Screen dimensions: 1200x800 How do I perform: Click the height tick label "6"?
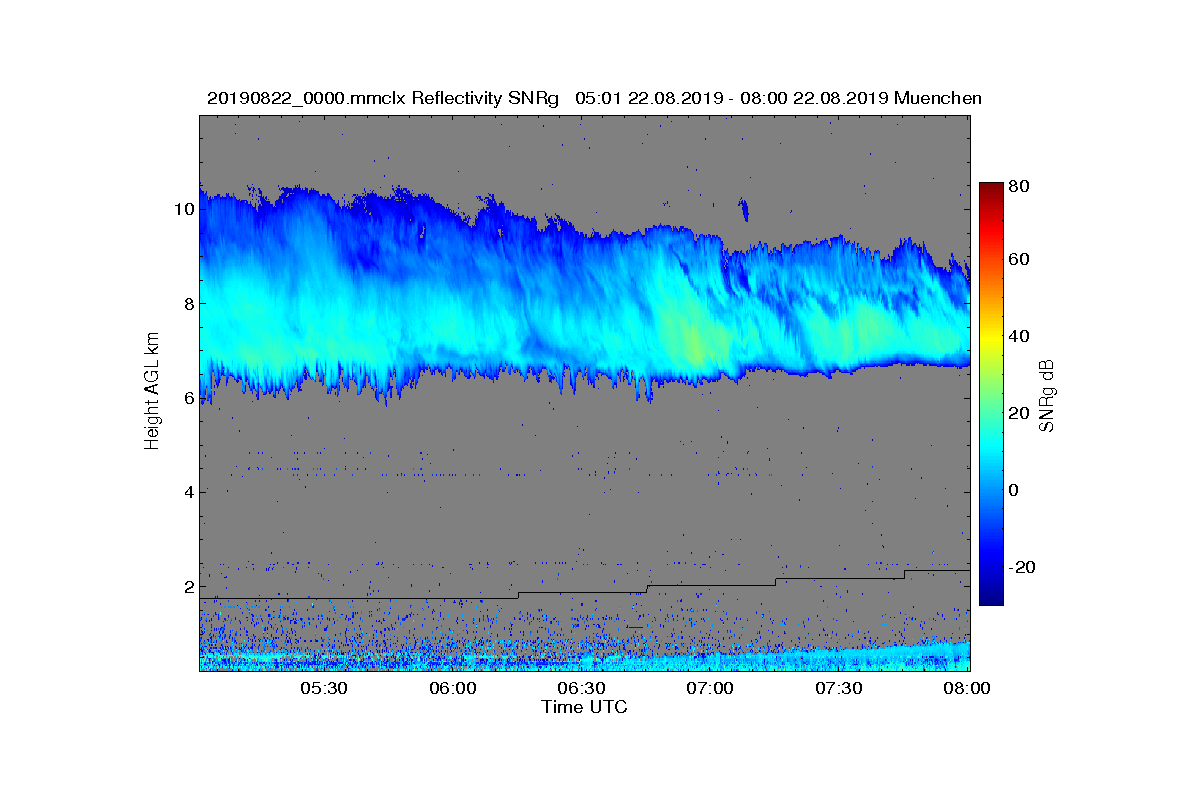(x=188, y=397)
